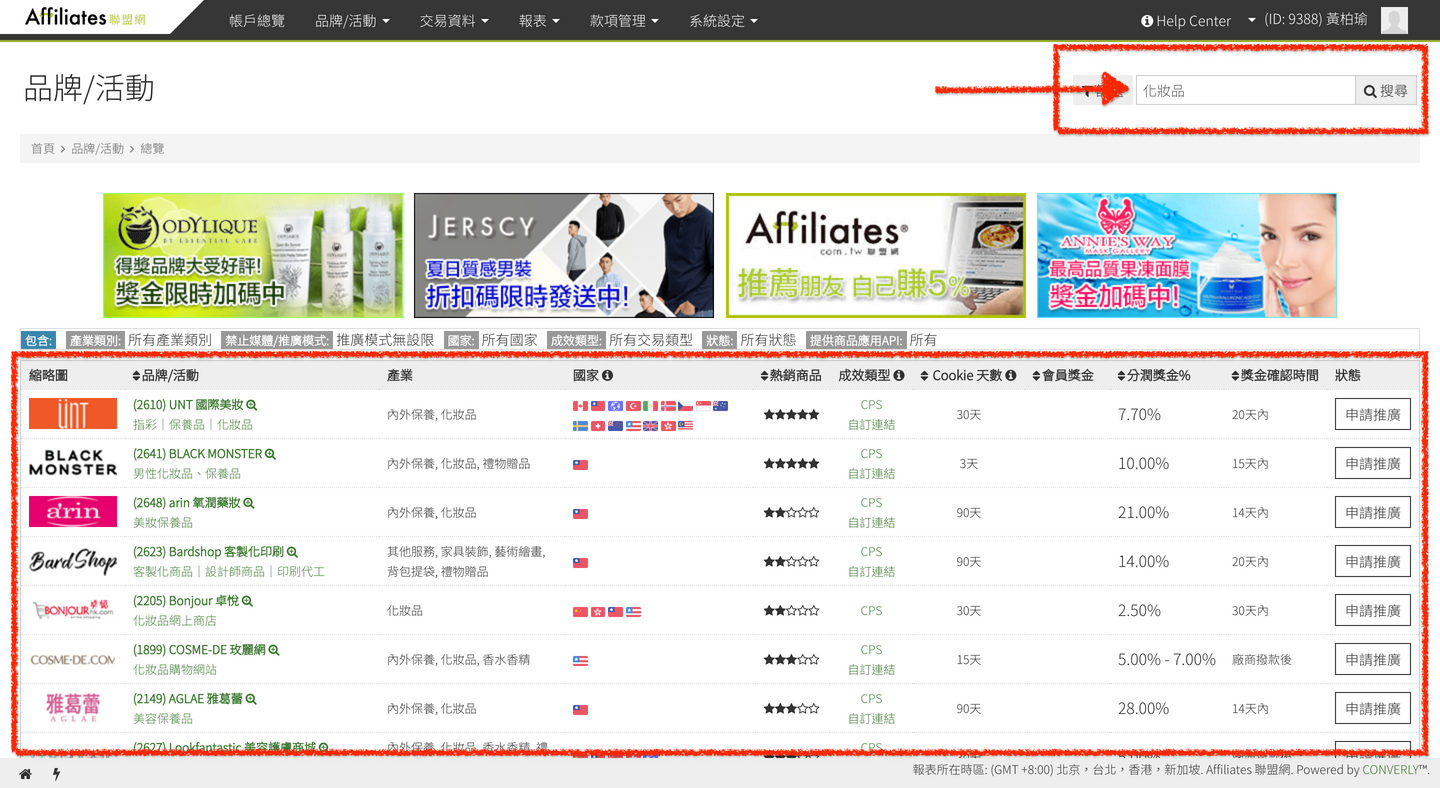Open the Affiliates 聯盟網 logo home
Image resolution: width=1440 pixels, height=788 pixels.
[x=85, y=17]
